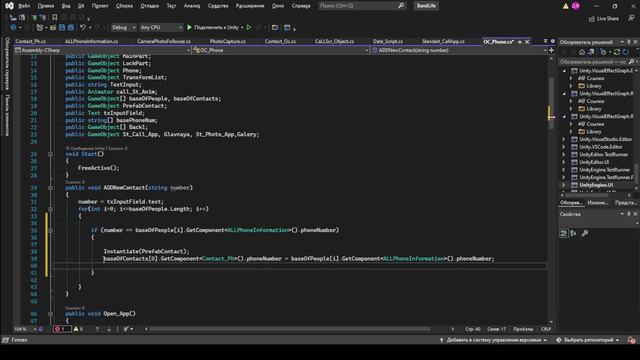
Task: Open the Any CPU platform dropdown
Action: click(x=161, y=27)
